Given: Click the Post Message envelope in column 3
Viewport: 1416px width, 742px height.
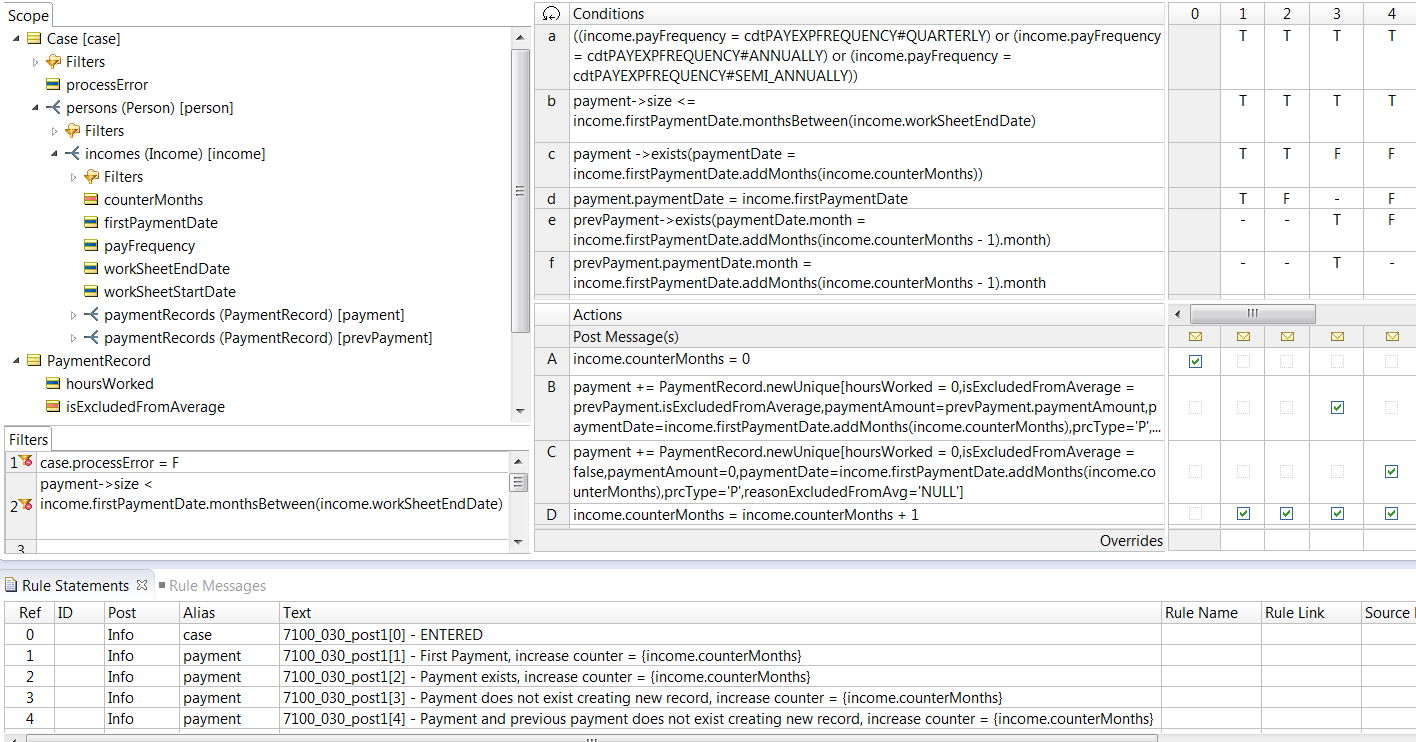Looking at the screenshot, I should [1338, 337].
